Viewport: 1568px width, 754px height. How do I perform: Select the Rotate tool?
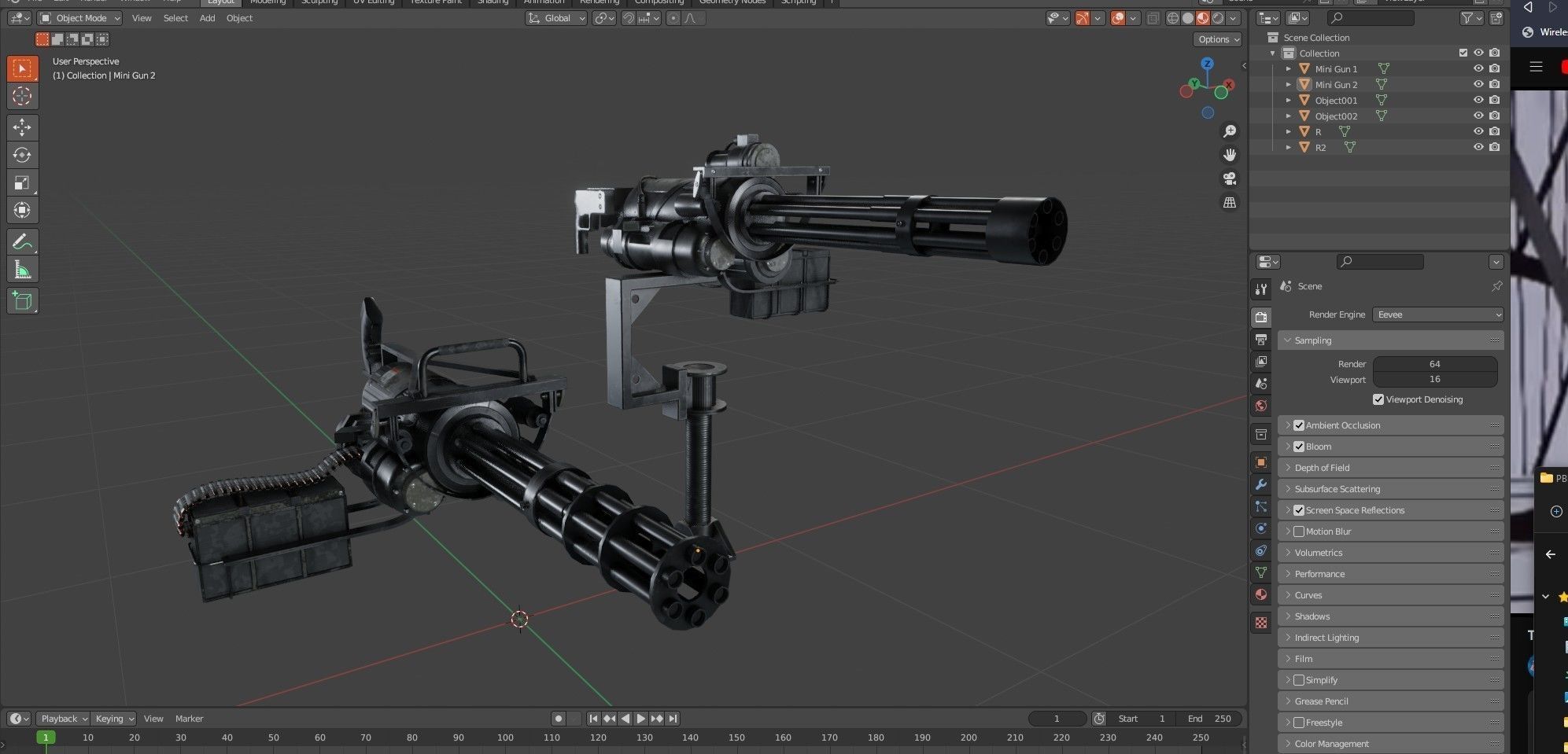23,155
